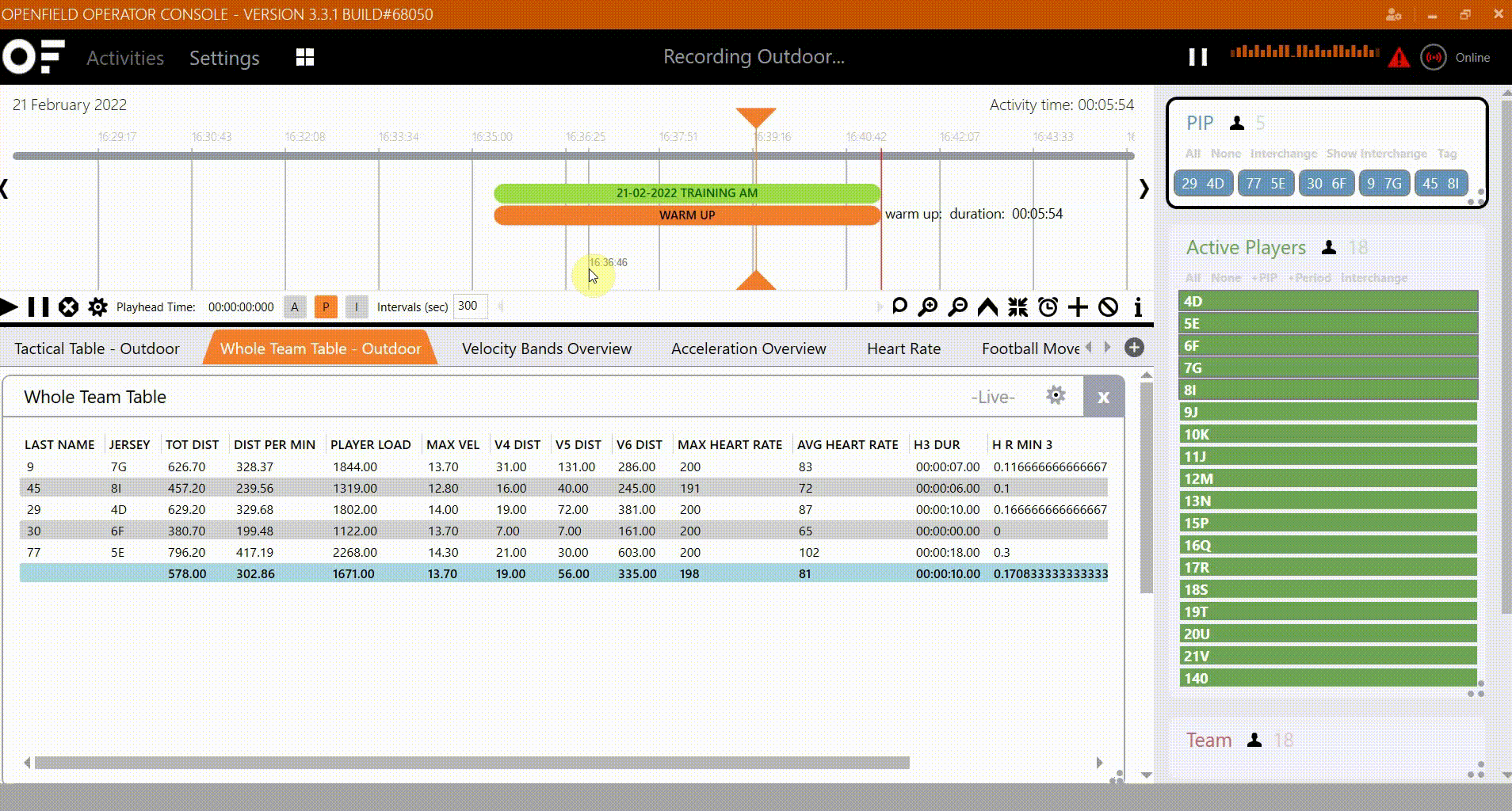Toggle the 77 5E player chip in PIP
Viewport: 1512px width, 811px height.
(1266, 184)
